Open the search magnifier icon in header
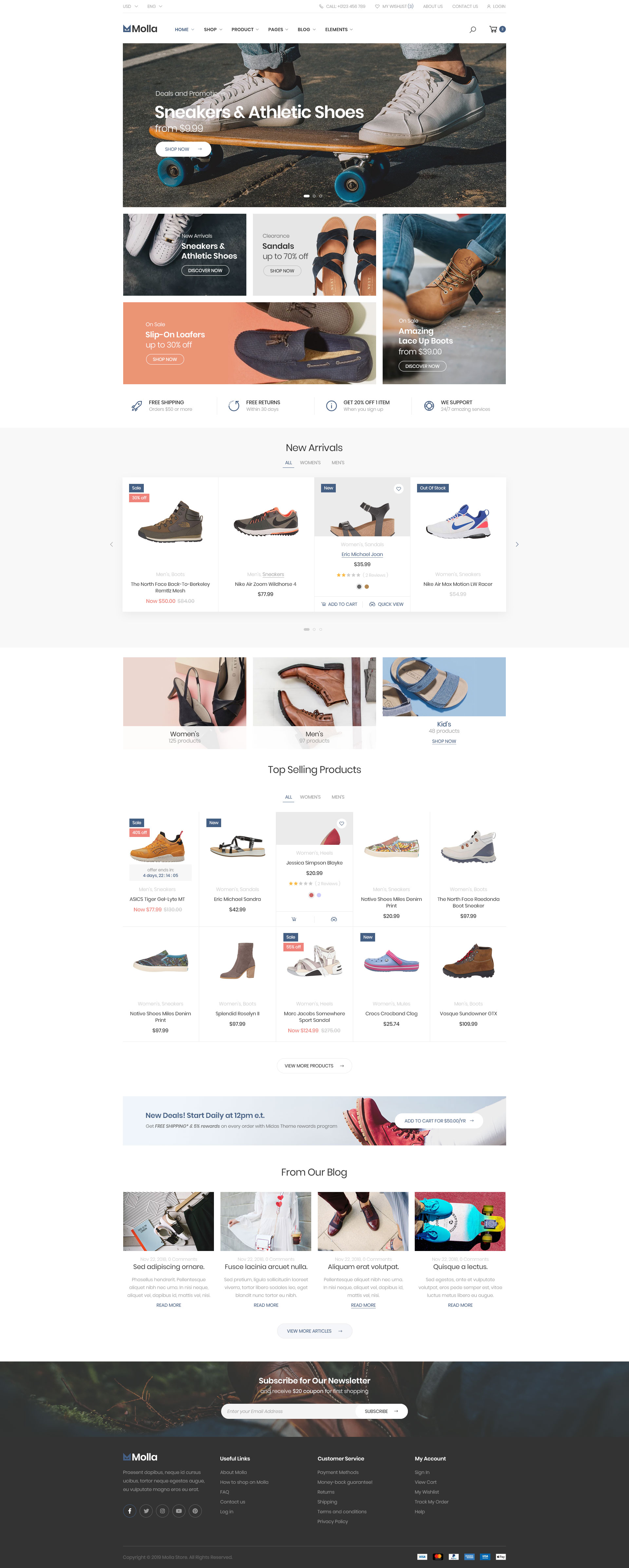Screen dimensions: 629x1568 [473, 29]
